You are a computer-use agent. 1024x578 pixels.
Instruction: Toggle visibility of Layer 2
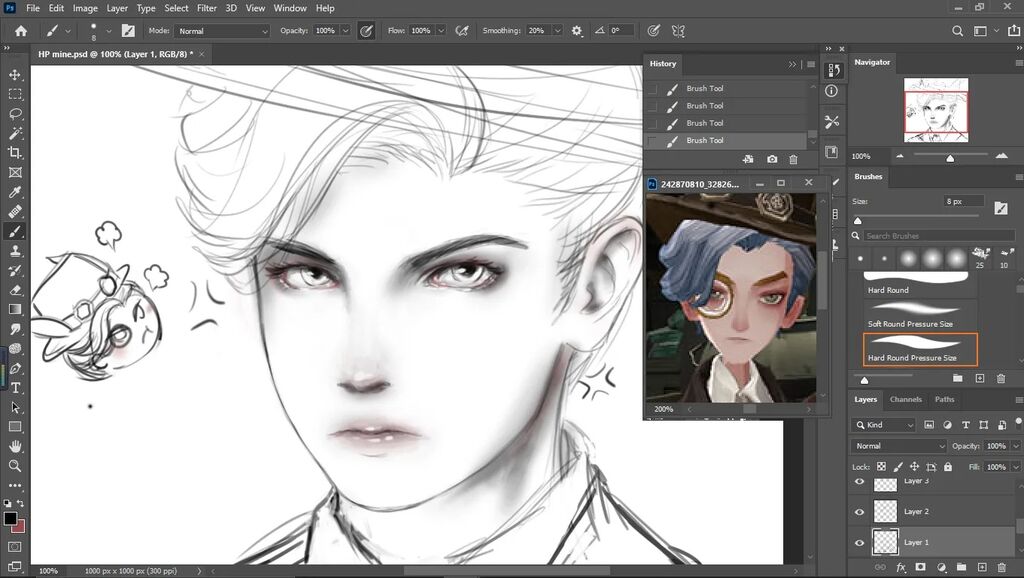click(859, 511)
